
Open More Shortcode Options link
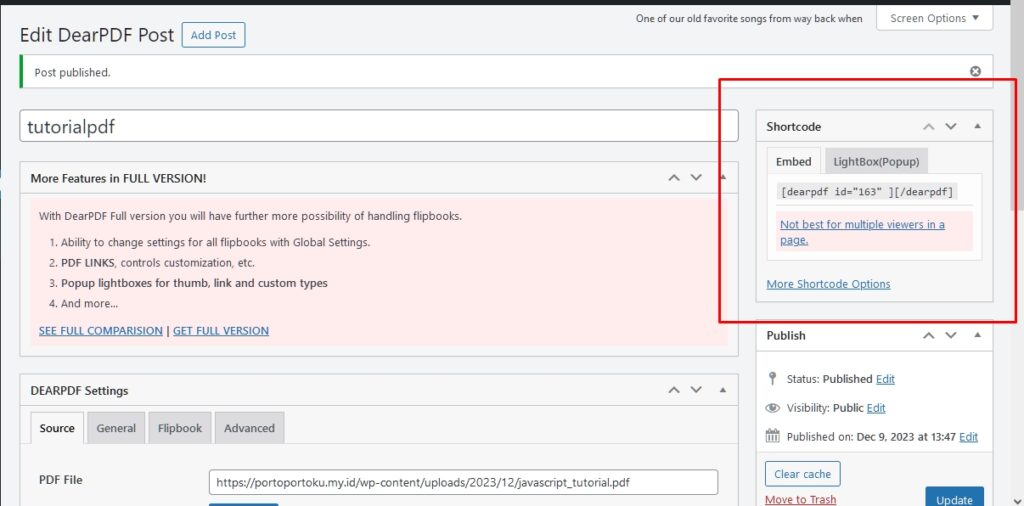click(828, 284)
